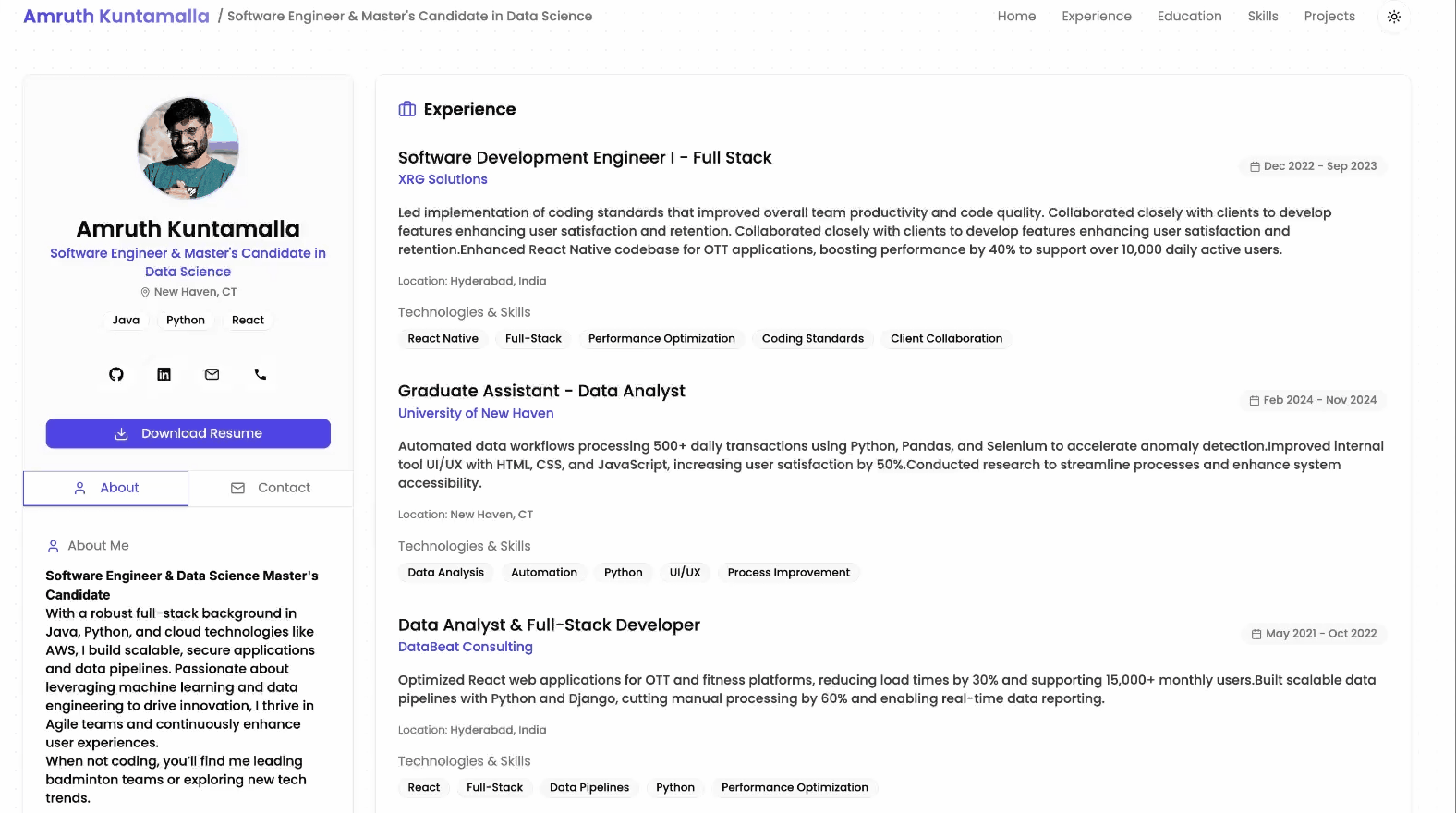Click the phone call icon
The height and width of the screenshot is (813, 1456).
[261, 374]
